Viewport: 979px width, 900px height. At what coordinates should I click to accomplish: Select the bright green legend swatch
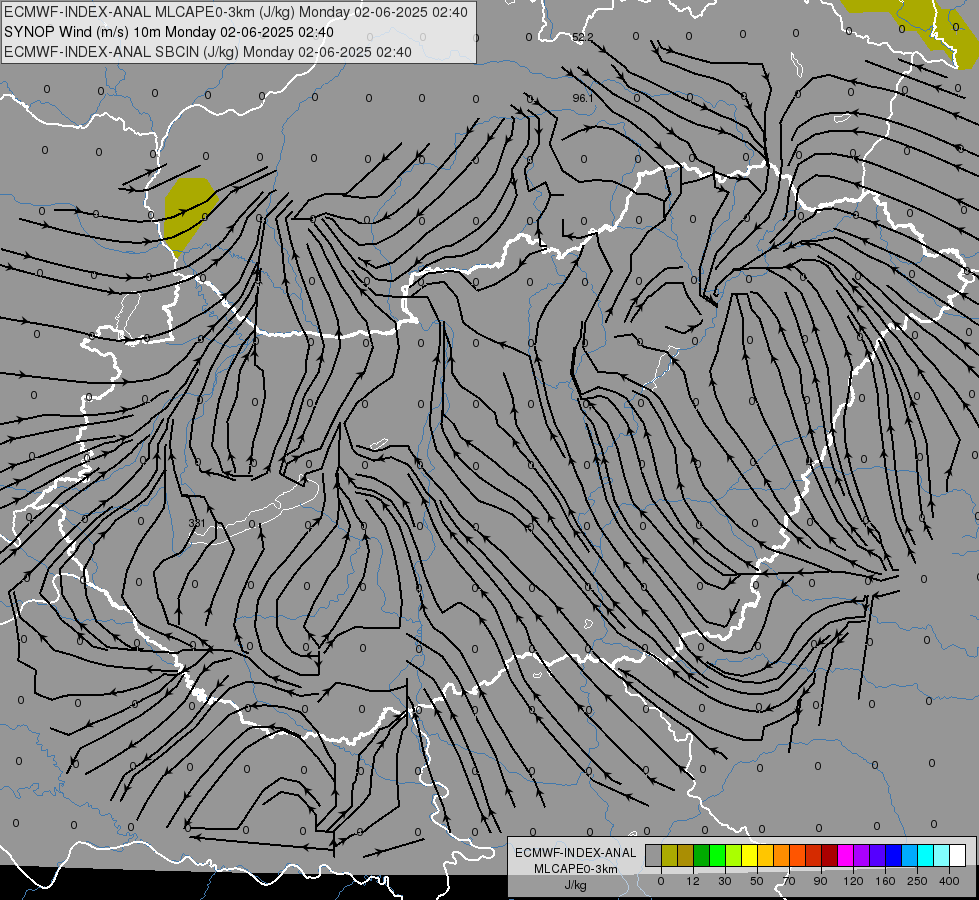(x=717, y=856)
